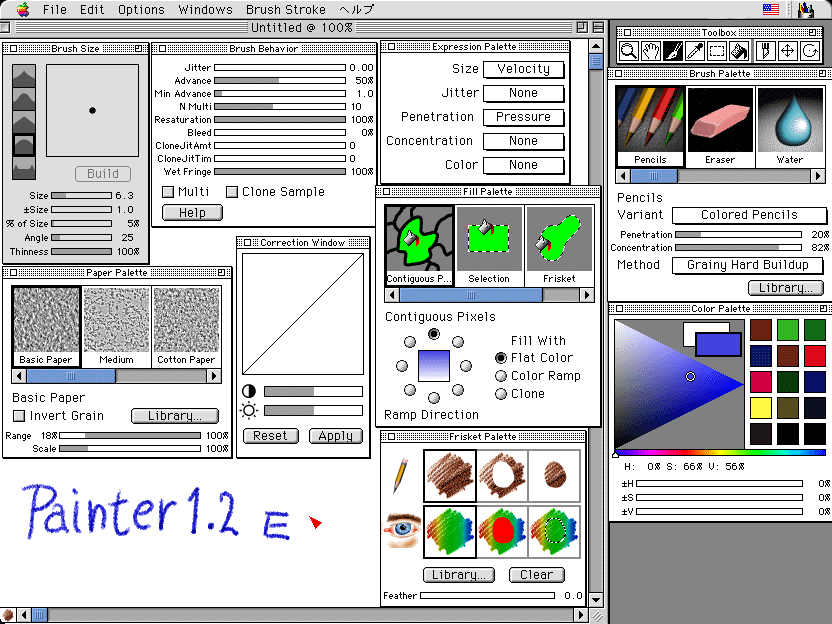Select Color Ramp fill option
The height and width of the screenshot is (624, 832).
500,376
